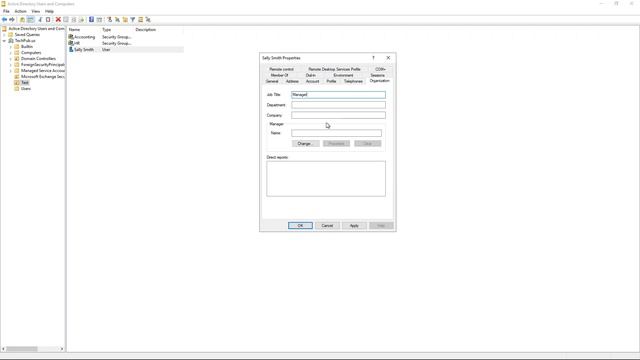Click the Apply button
This screenshot has width=640, height=360.
[x=354, y=226]
